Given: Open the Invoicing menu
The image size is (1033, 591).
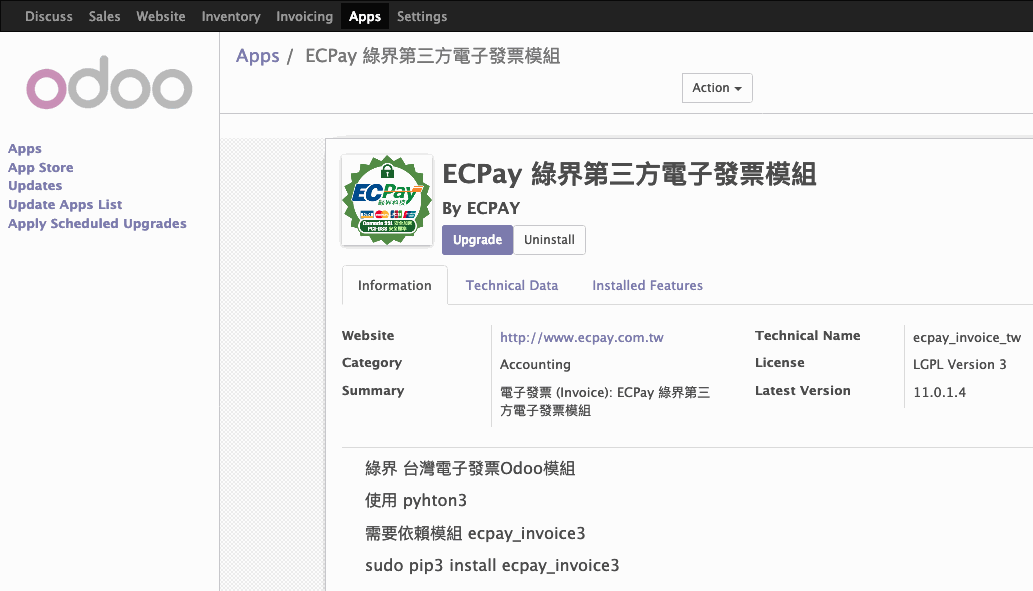Looking at the screenshot, I should click(304, 16).
